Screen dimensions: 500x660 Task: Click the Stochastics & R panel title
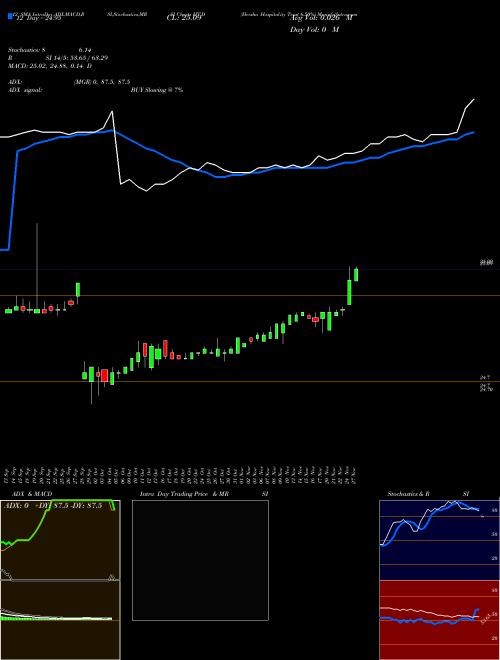[x=409, y=494]
